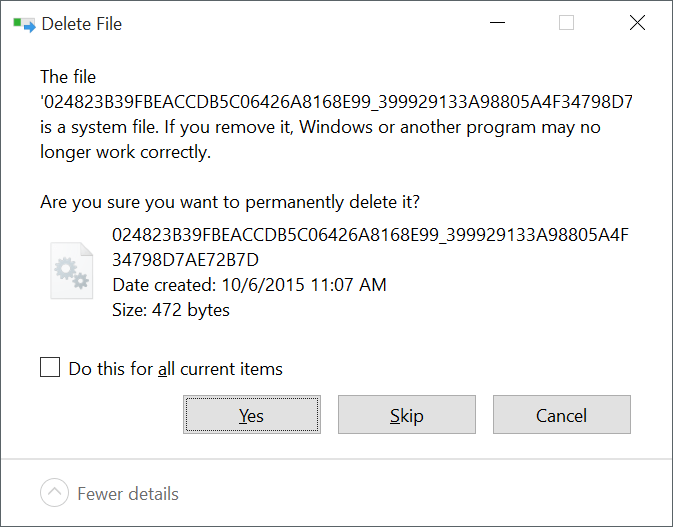This screenshot has height=527, width=673.
Task: Click the 'Size: 472 bytes' text
Action: point(171,310)
